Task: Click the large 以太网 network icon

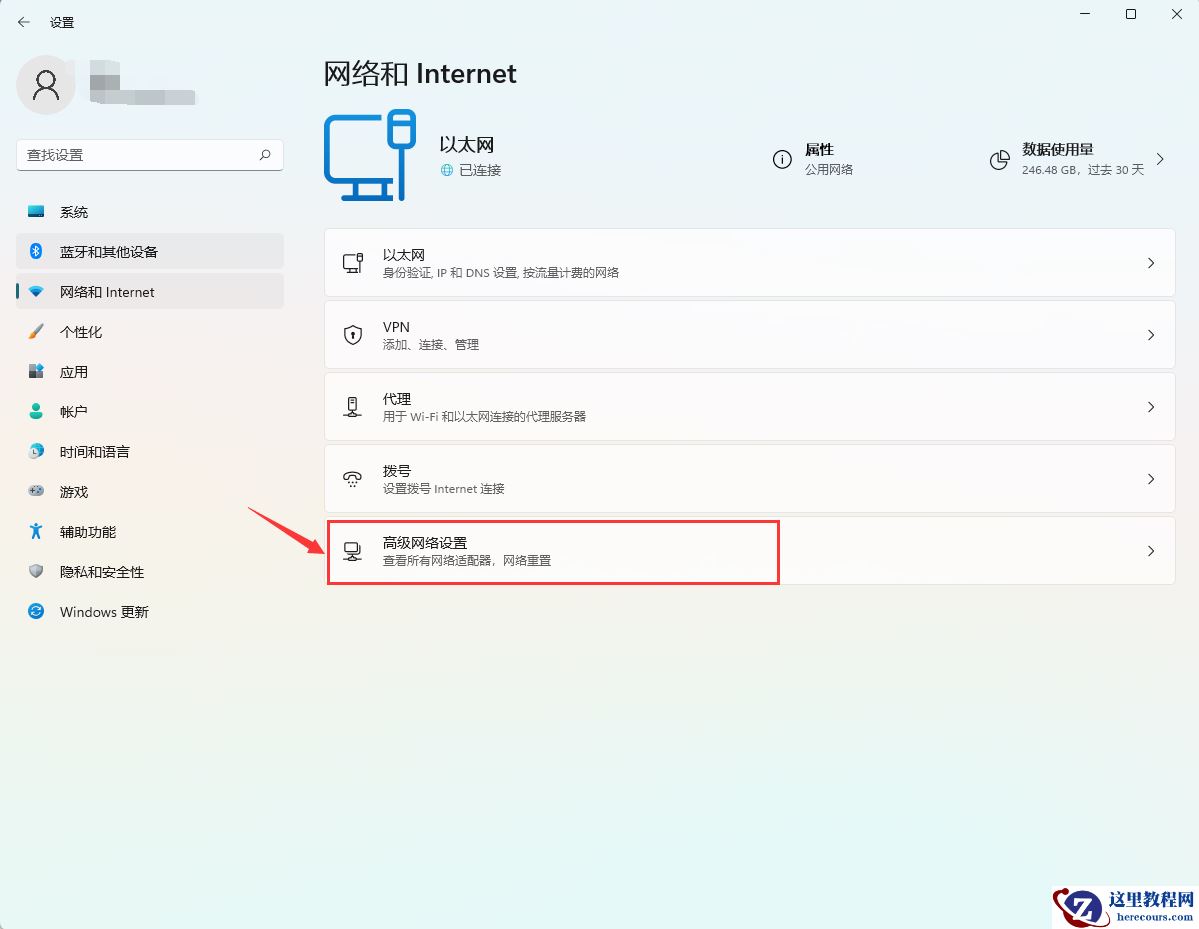Action: point(370,155)
